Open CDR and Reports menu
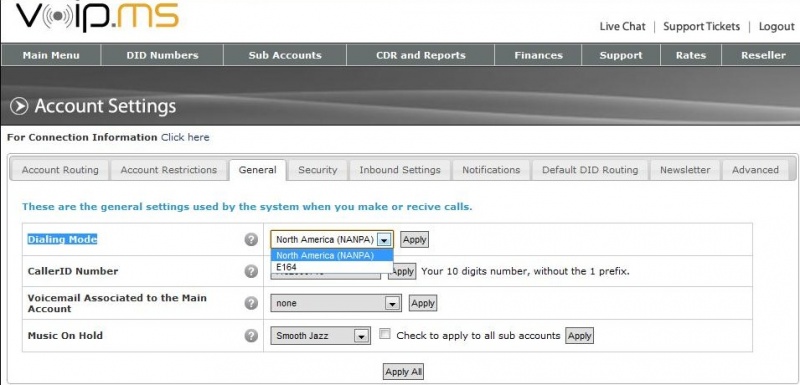800x385 pixels. (x=420, y=55)
